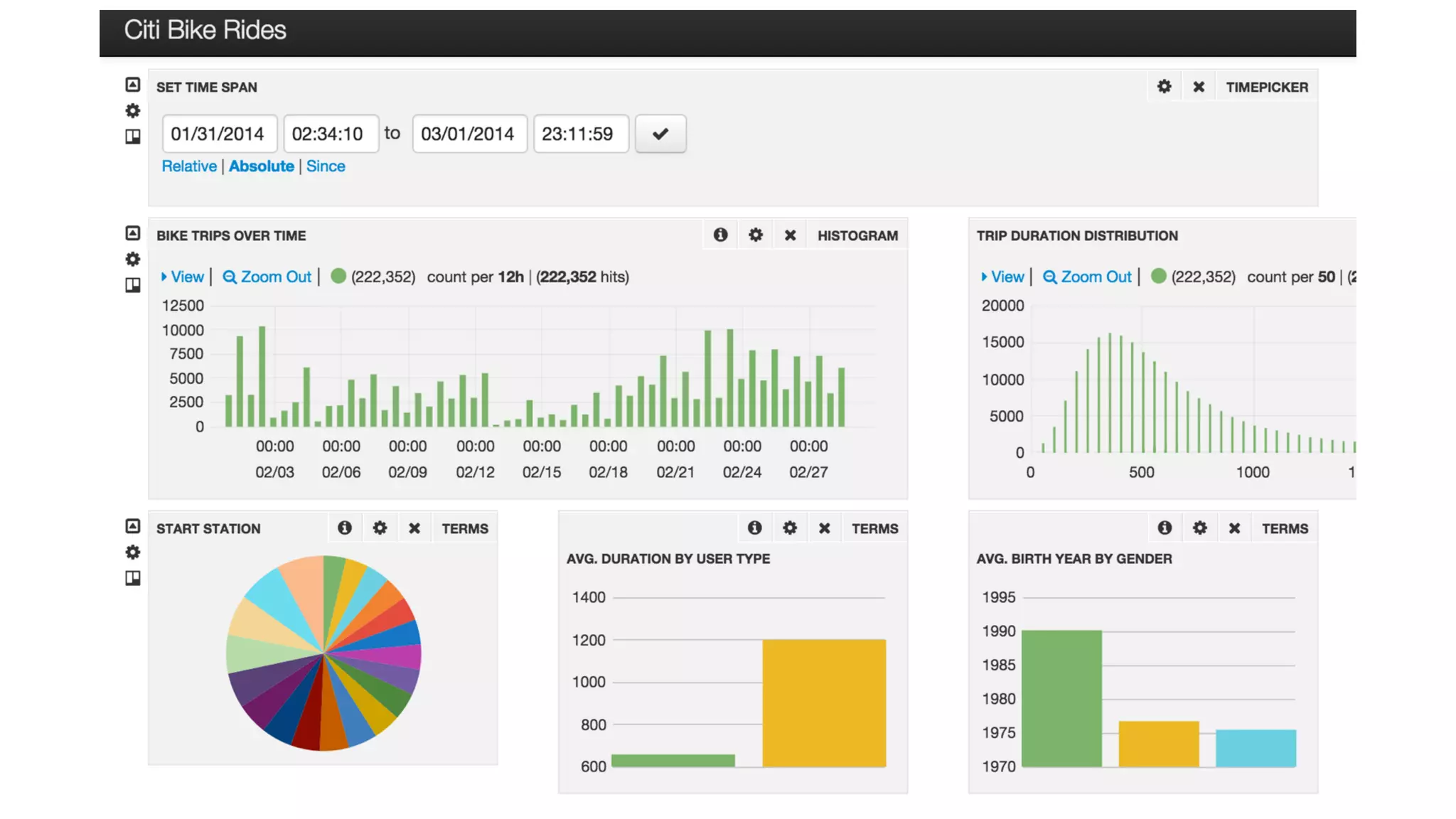Toggle green series legend dot in Bike Trips
The width and height of the screenshot is (1456, 819).
(x=338, y=276)
